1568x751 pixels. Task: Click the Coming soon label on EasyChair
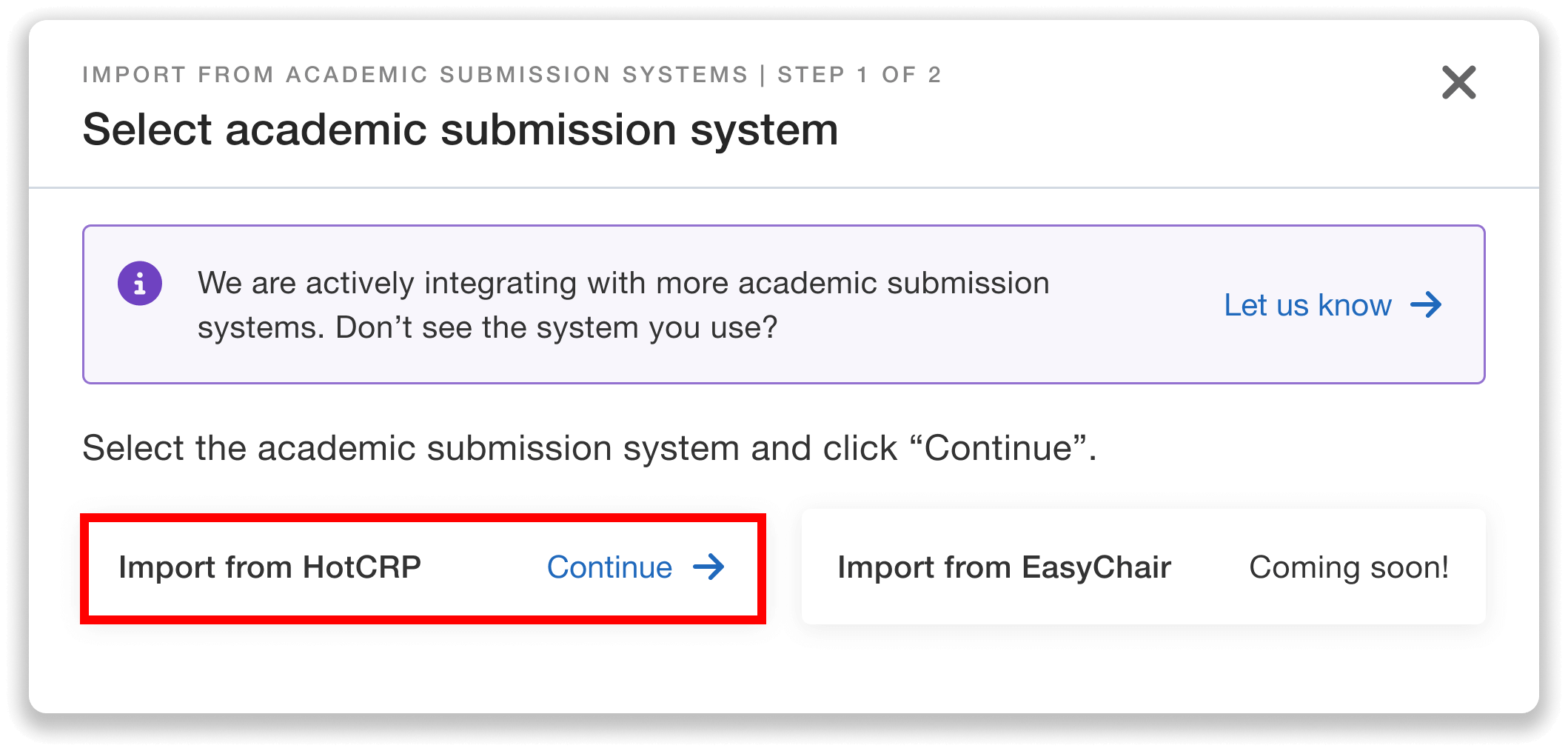tap(1349, 568)
